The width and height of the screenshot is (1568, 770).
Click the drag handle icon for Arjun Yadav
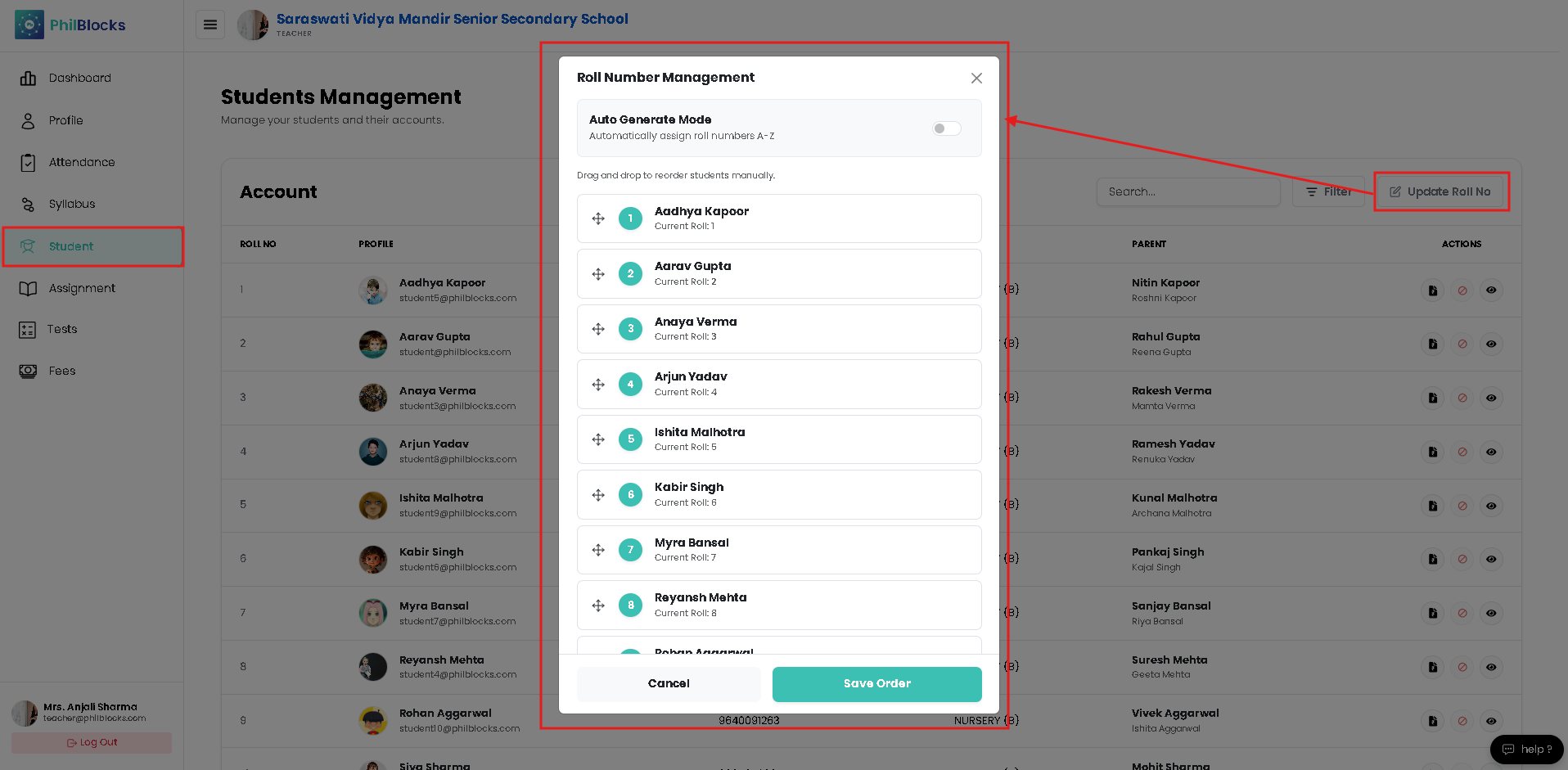[x=598, y=385]
